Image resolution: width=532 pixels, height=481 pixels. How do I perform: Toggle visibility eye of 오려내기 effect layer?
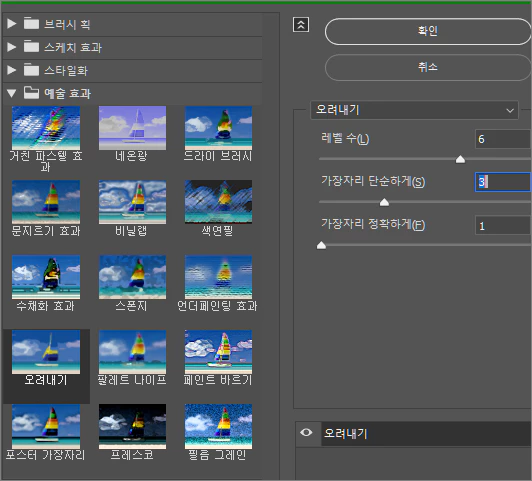pyautogui.click(x=306, y=432)
